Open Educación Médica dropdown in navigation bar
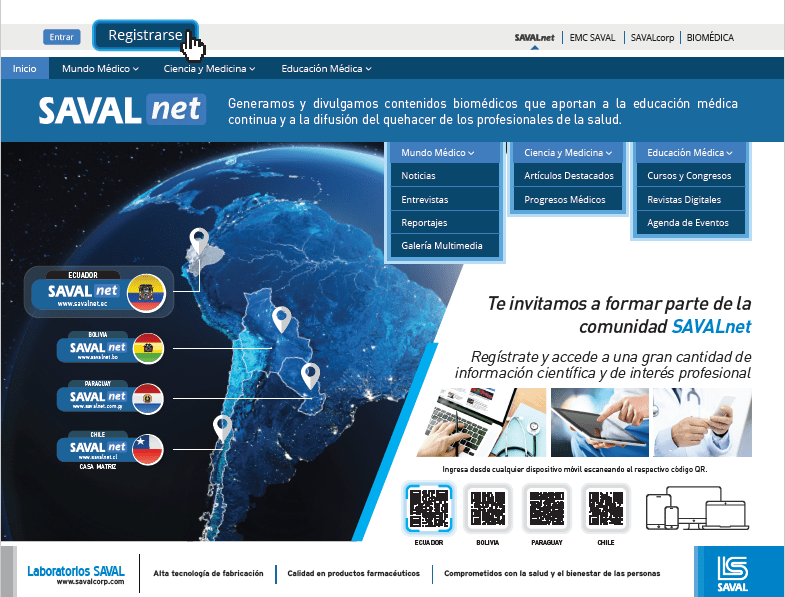This screenshot has height=597, width=785. click(326, 69)
